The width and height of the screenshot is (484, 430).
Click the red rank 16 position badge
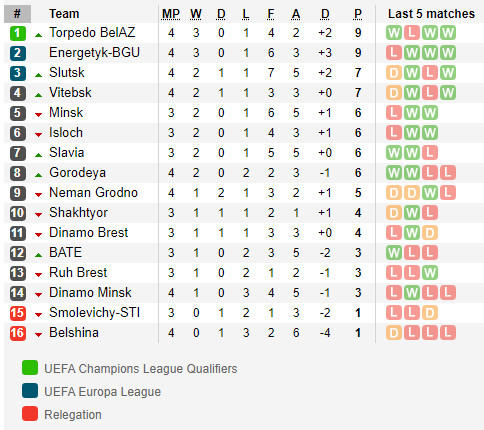pyautogui.click(x=18, y=333)
